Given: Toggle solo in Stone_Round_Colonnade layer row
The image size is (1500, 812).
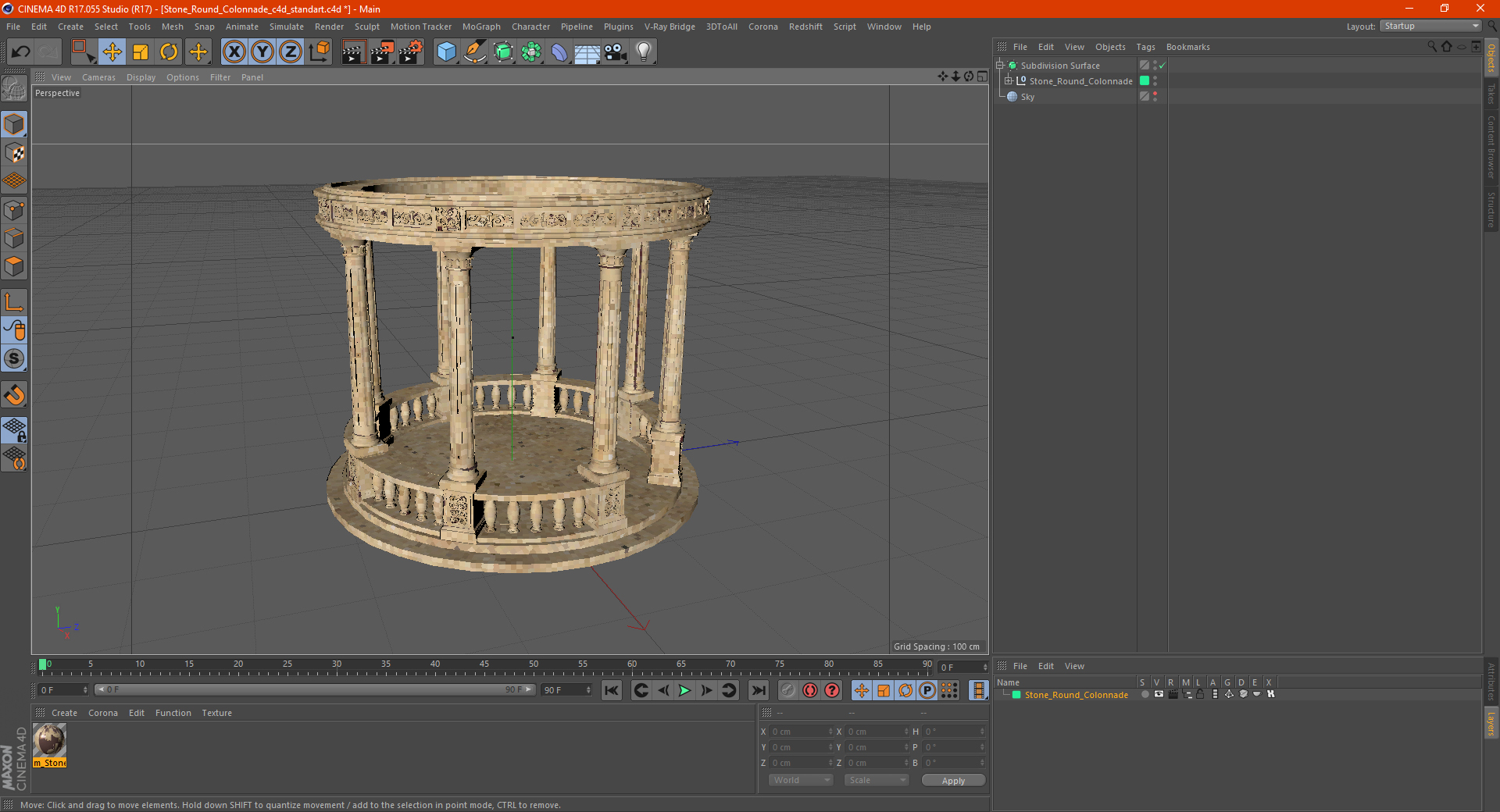Looking at the screenshot, I should click(1145, 694).
